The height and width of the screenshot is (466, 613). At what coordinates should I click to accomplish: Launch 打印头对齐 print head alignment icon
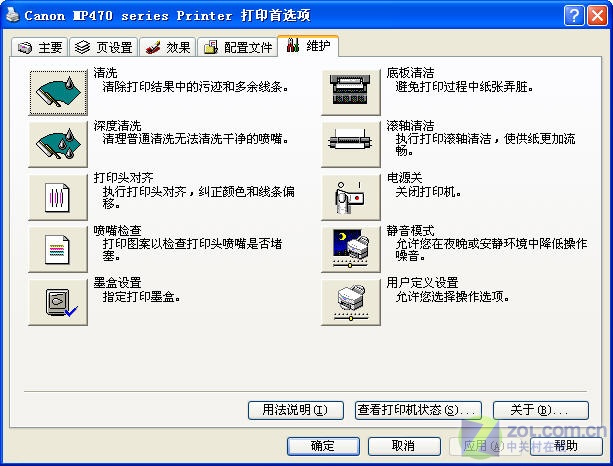[x=58, y=197]
